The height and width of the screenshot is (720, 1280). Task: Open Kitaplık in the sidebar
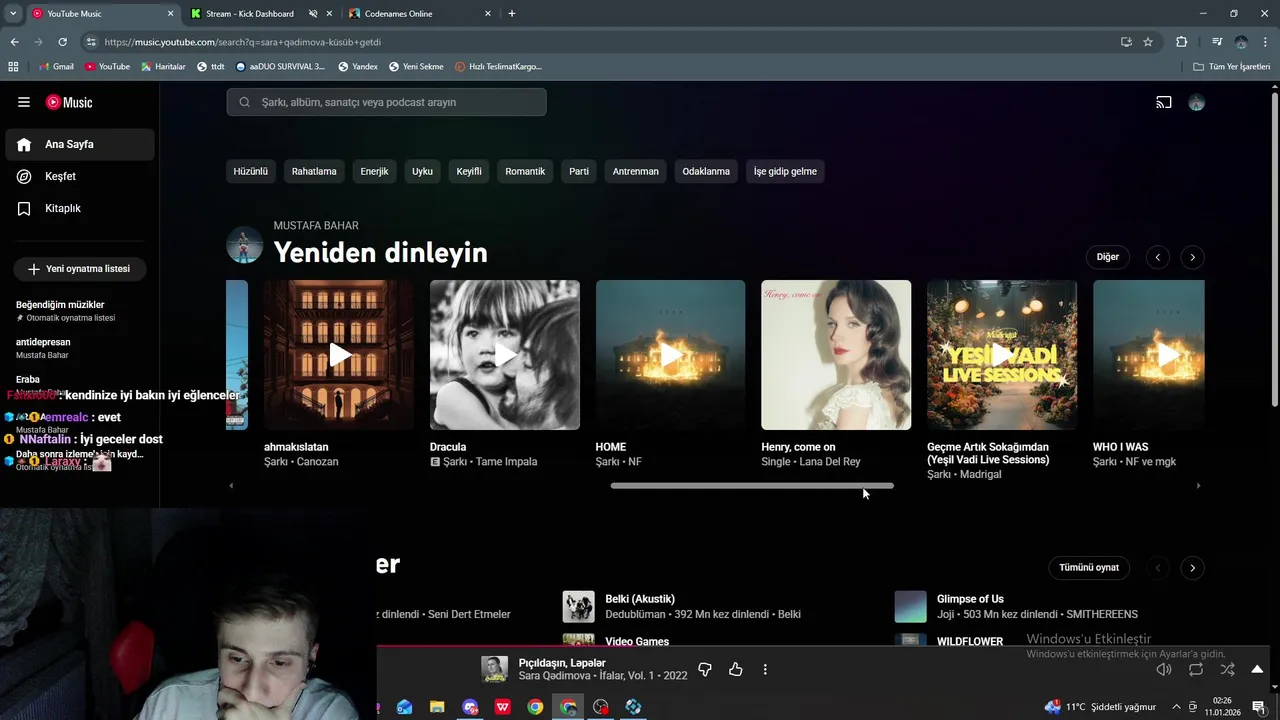point(80,208)
